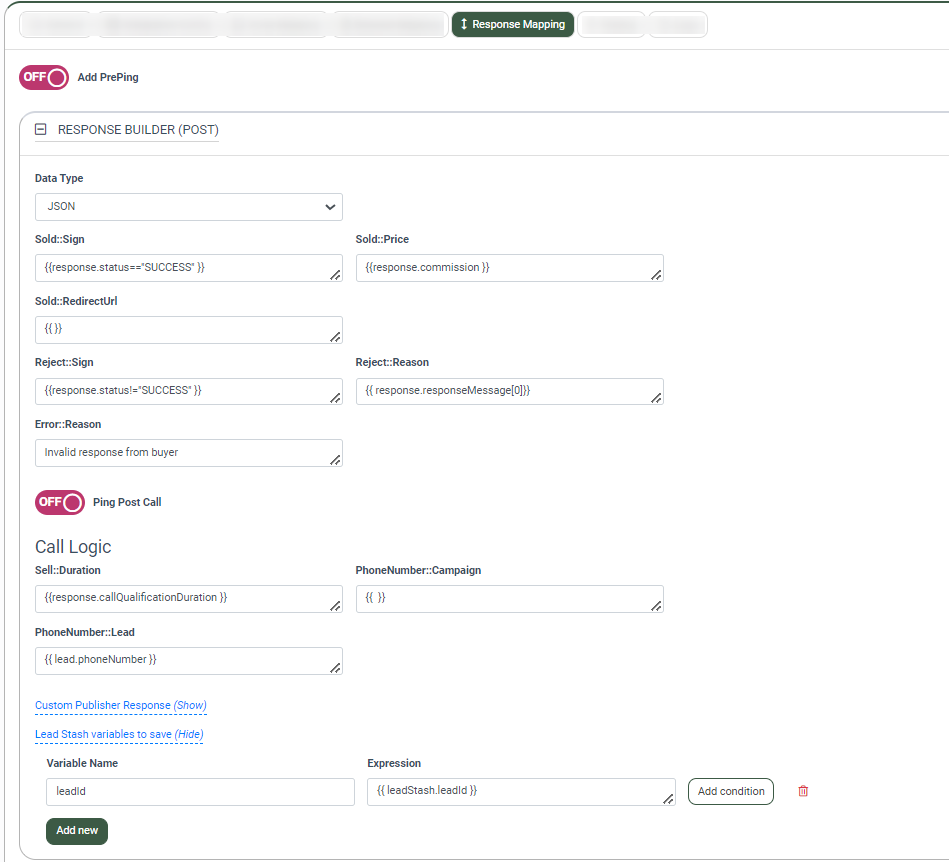Click the Reject::Sign field resize handle

click(335, 398)
